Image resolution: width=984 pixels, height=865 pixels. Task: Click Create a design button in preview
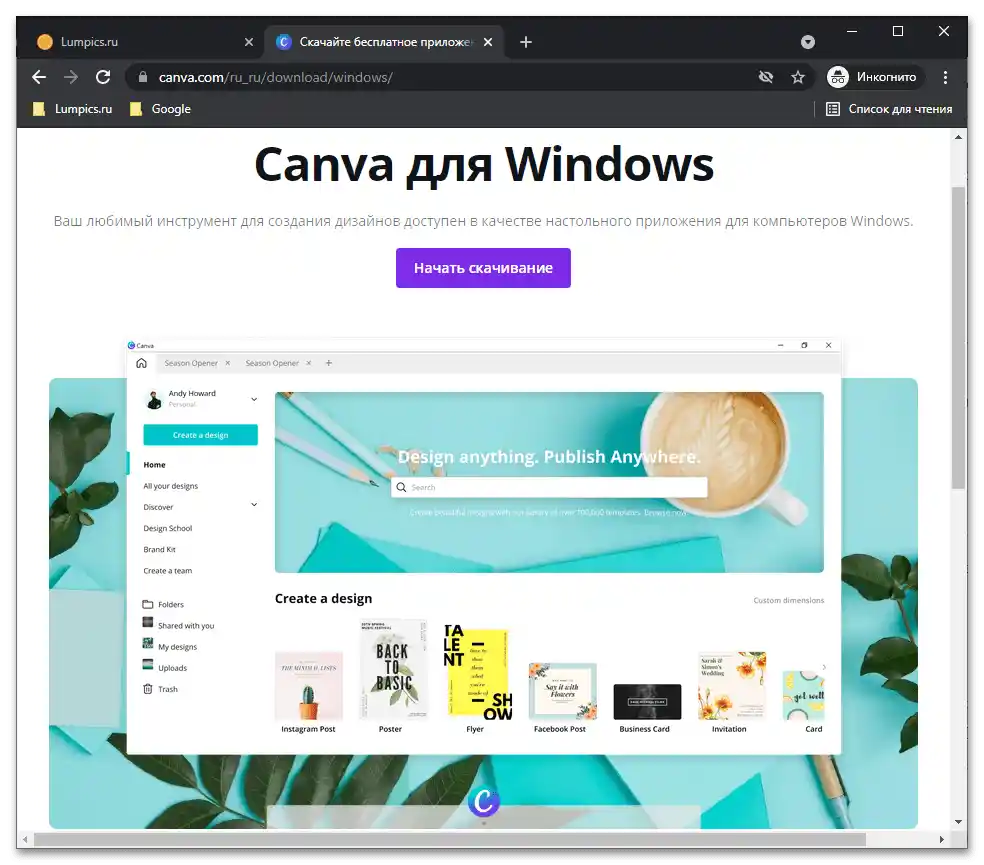200,435
